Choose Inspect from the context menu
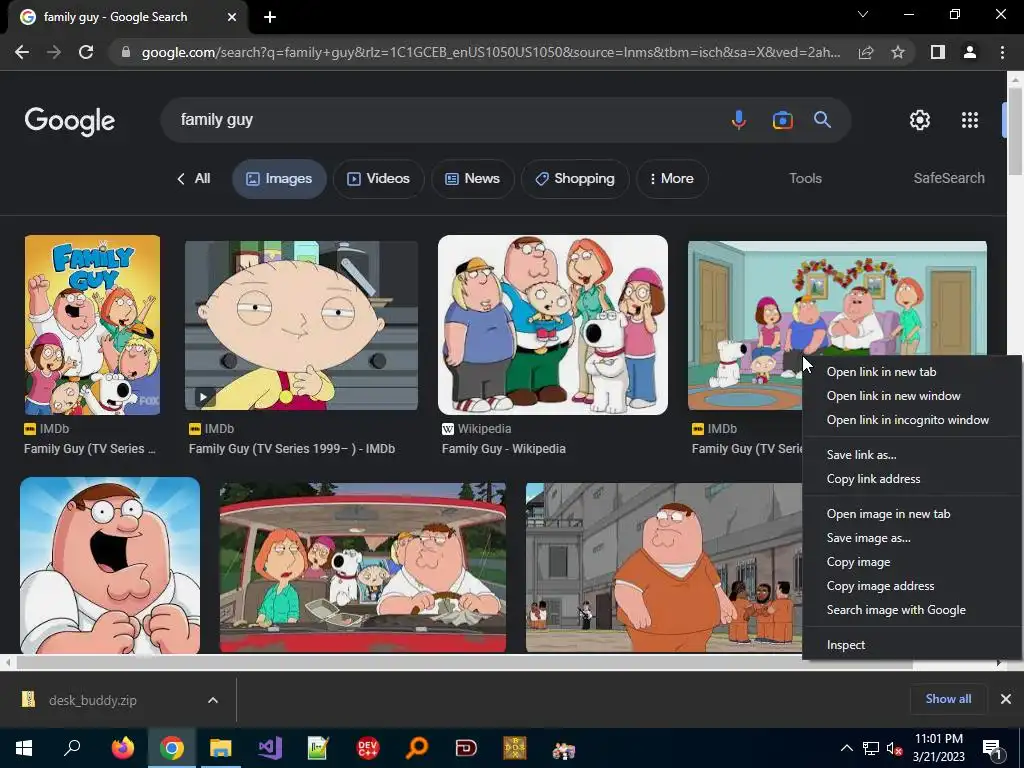1024x768 pixels. click(912, 645)
